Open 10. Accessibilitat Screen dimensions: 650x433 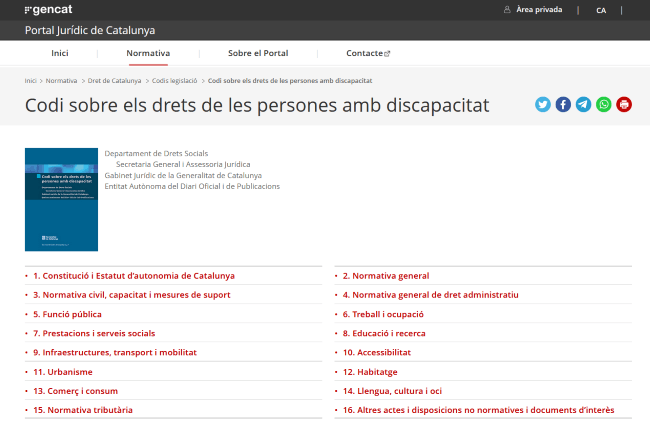(377, 353)
